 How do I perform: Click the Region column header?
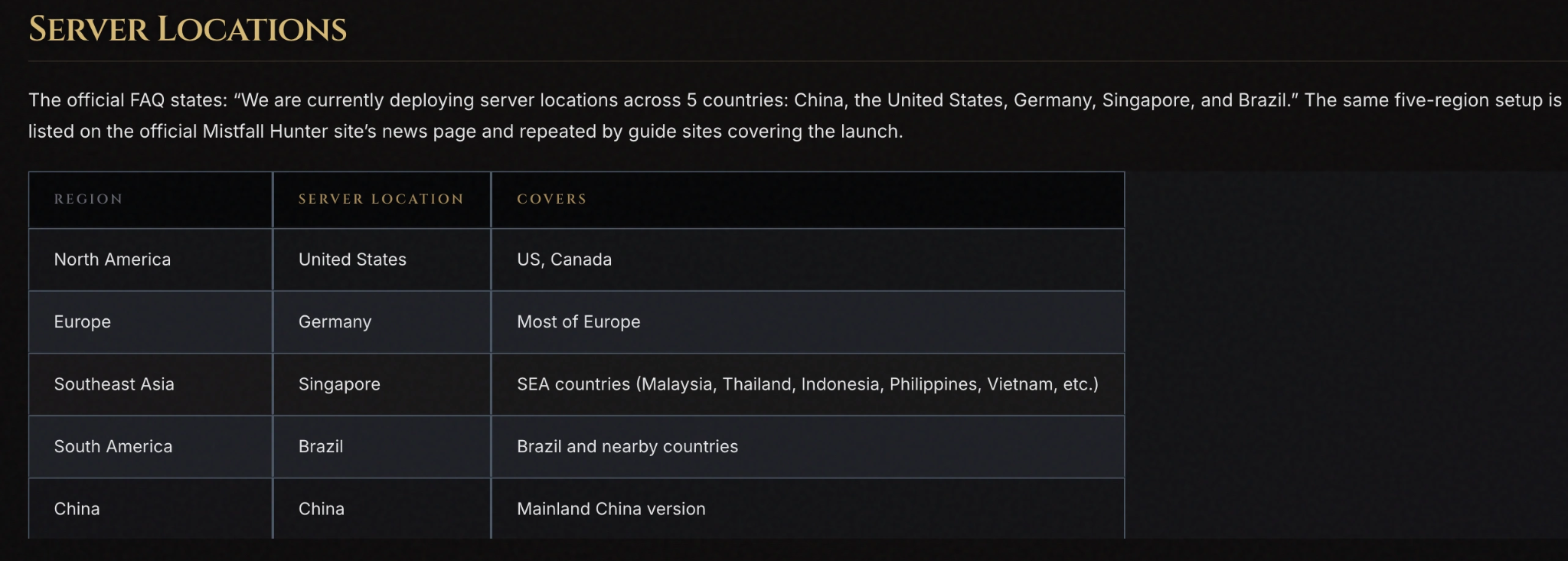click(x=150, y=200)
